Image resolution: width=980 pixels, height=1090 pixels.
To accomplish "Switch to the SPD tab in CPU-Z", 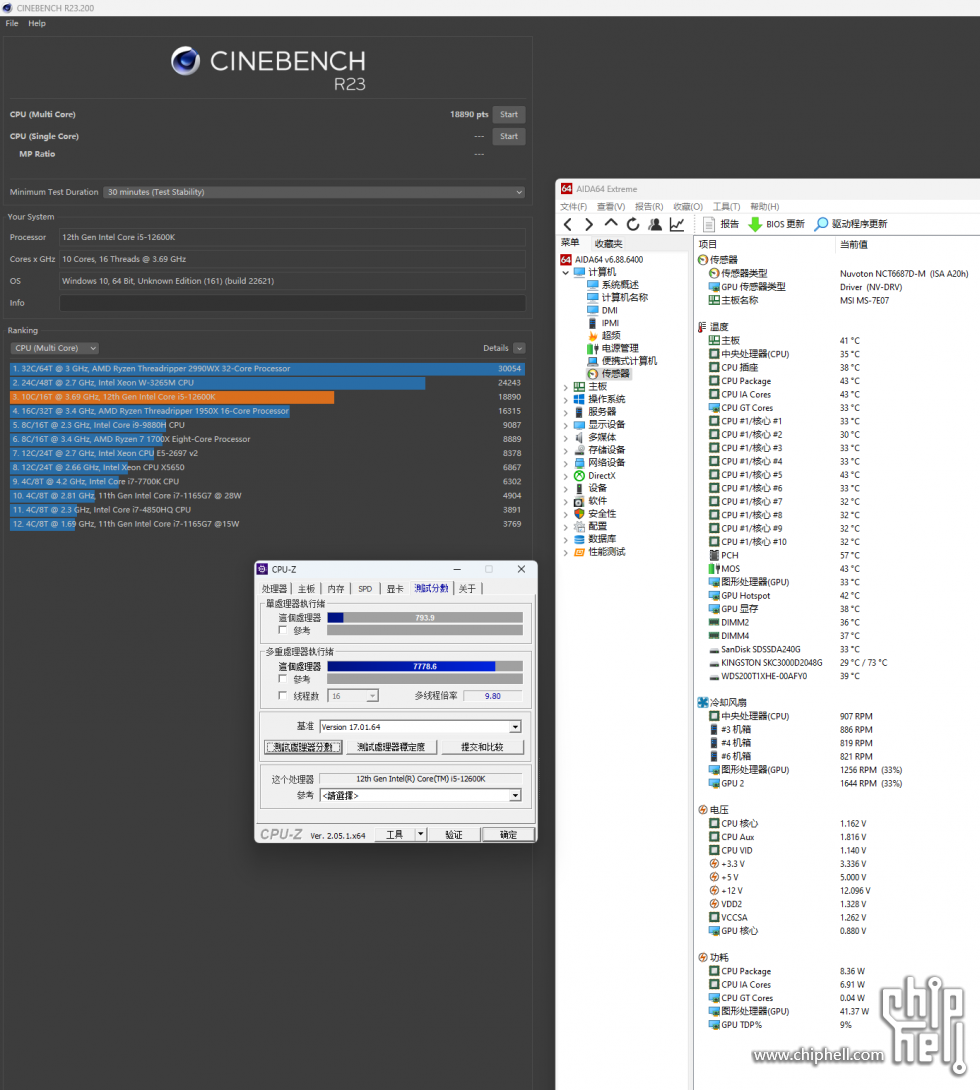I will 365,589.
